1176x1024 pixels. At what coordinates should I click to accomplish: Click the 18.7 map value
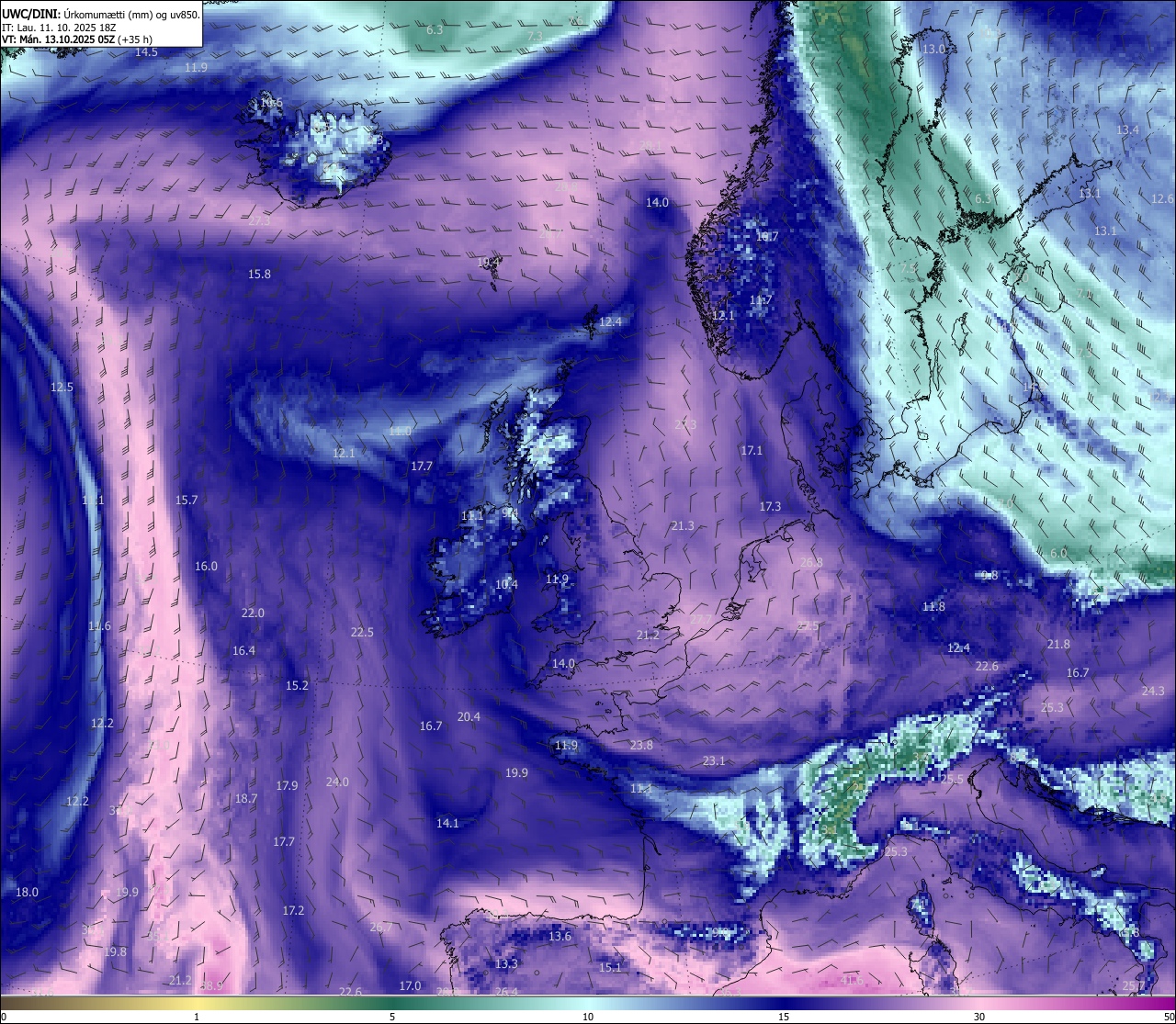[245, 799]
